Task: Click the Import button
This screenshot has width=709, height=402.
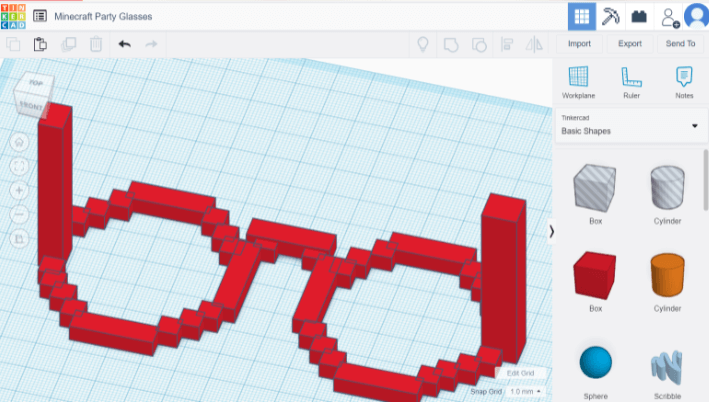Action: click(579, 44)
